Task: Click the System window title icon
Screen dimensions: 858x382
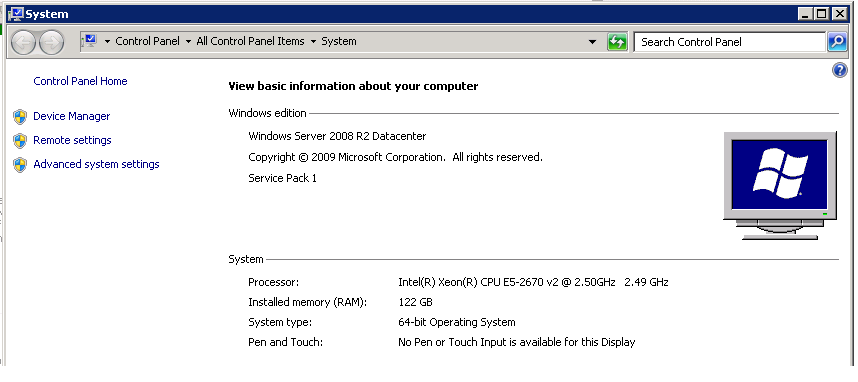Action: pos(16,14)
